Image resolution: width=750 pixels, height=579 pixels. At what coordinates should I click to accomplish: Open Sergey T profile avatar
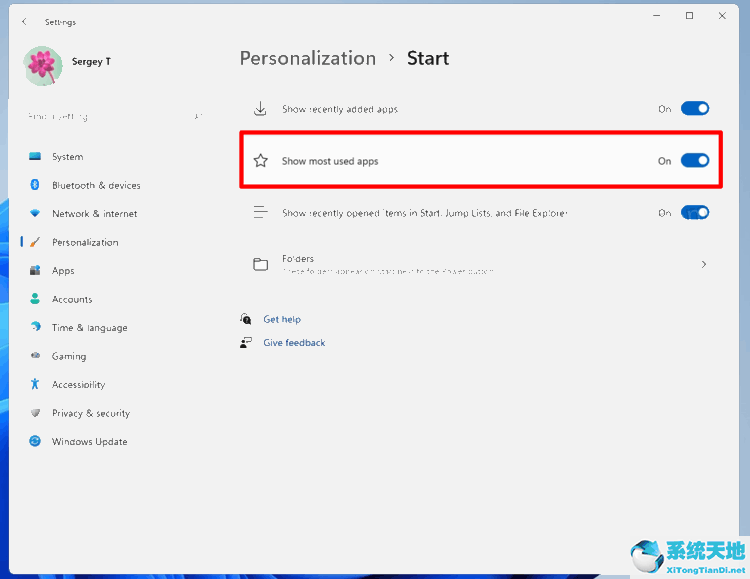(x=43, y=66)
